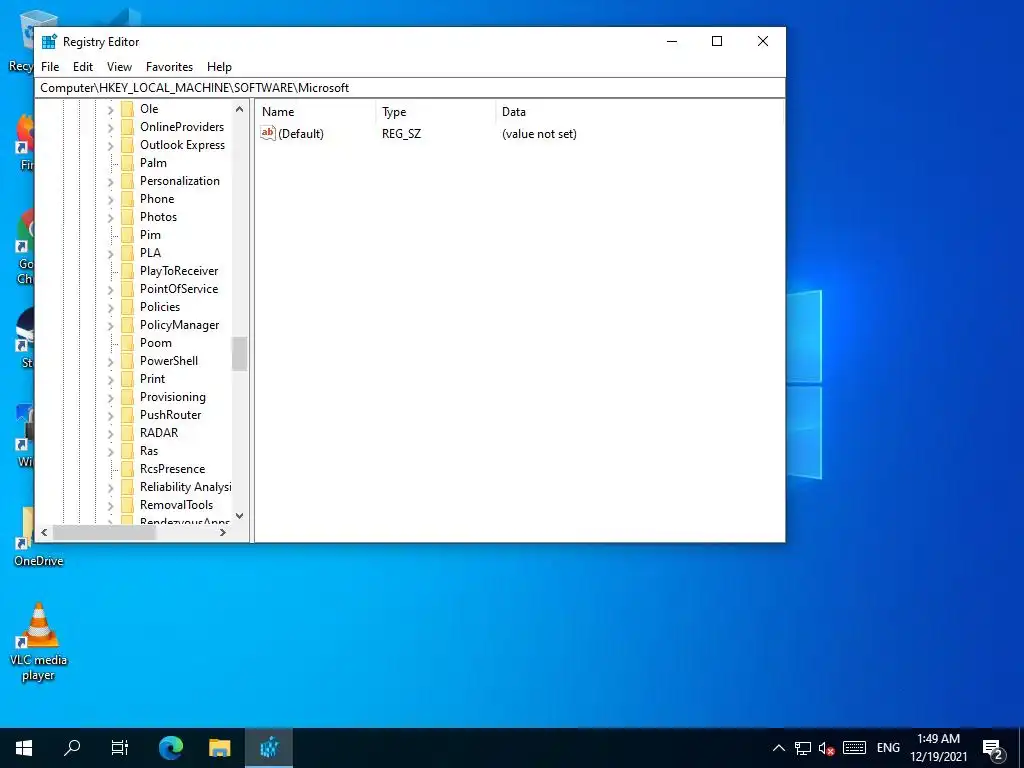Expand the PolicyManager key
Image resolution: width=1024 pixels, height=768 pixels.
coord(110,325)
